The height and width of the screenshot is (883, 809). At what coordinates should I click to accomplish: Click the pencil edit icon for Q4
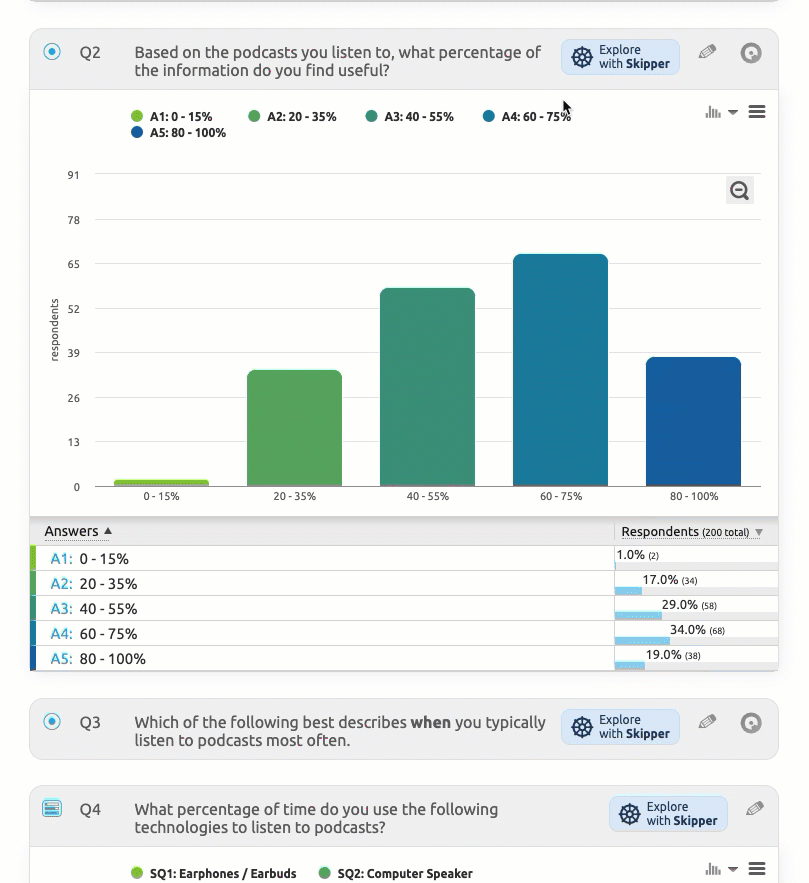point(755,809)
